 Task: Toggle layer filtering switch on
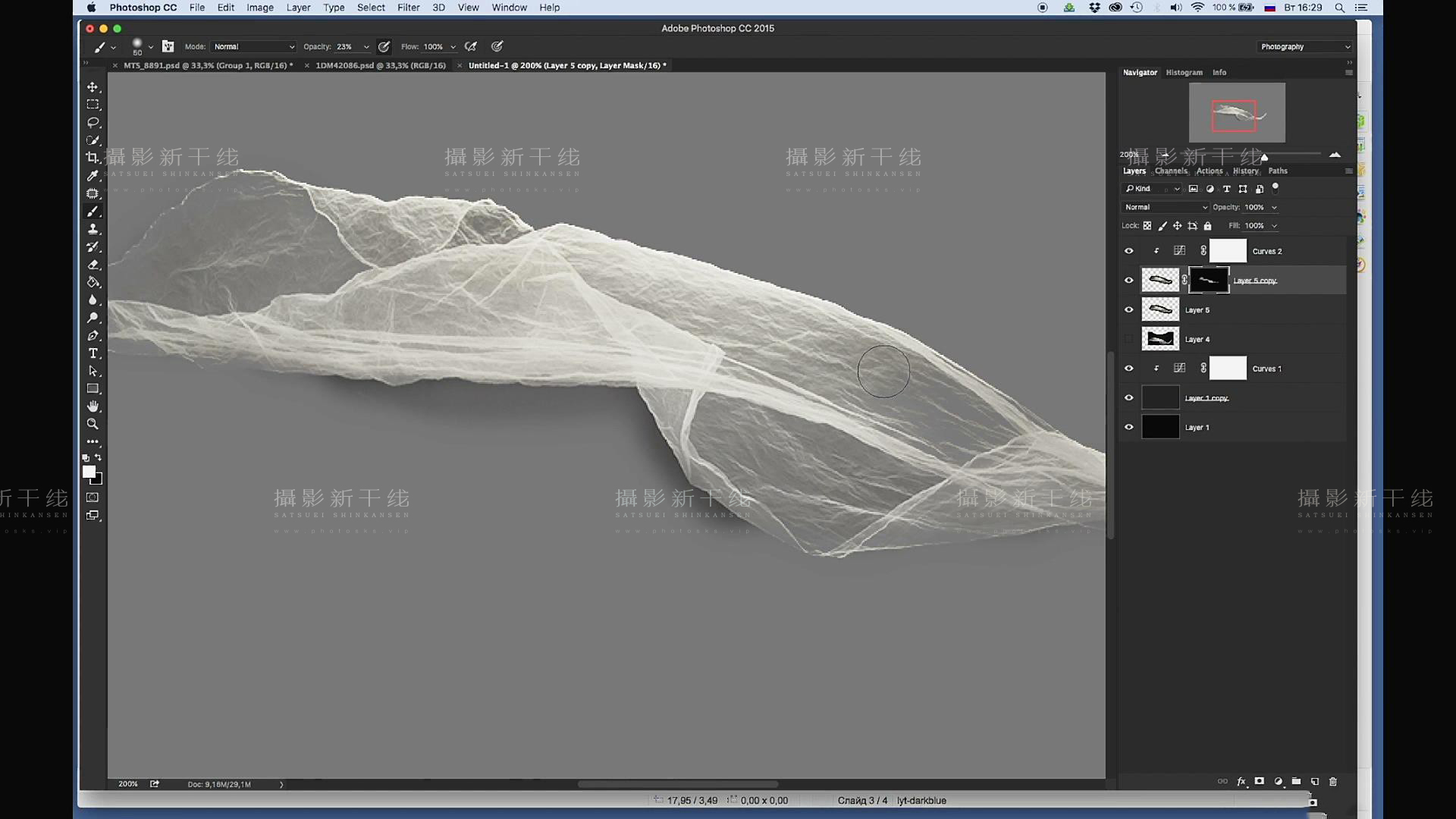tap(1276, 187)
